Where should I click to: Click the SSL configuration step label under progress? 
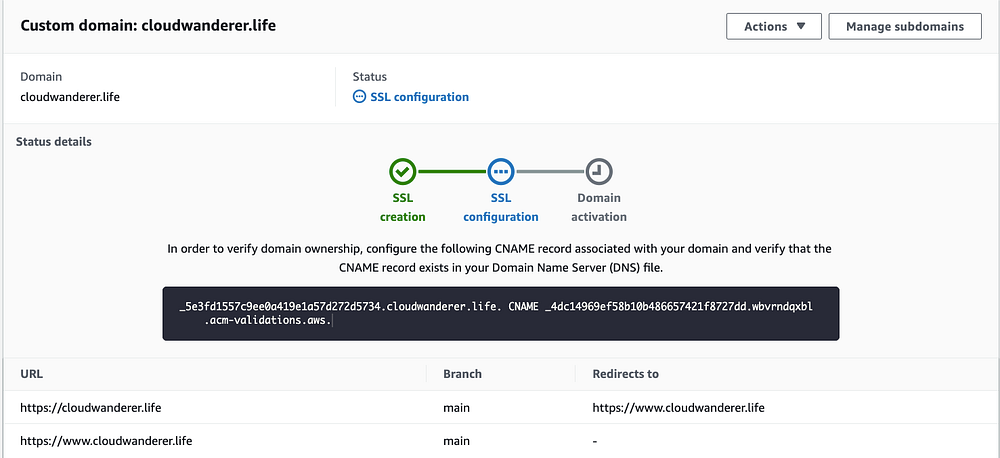(x=501, y=208)
